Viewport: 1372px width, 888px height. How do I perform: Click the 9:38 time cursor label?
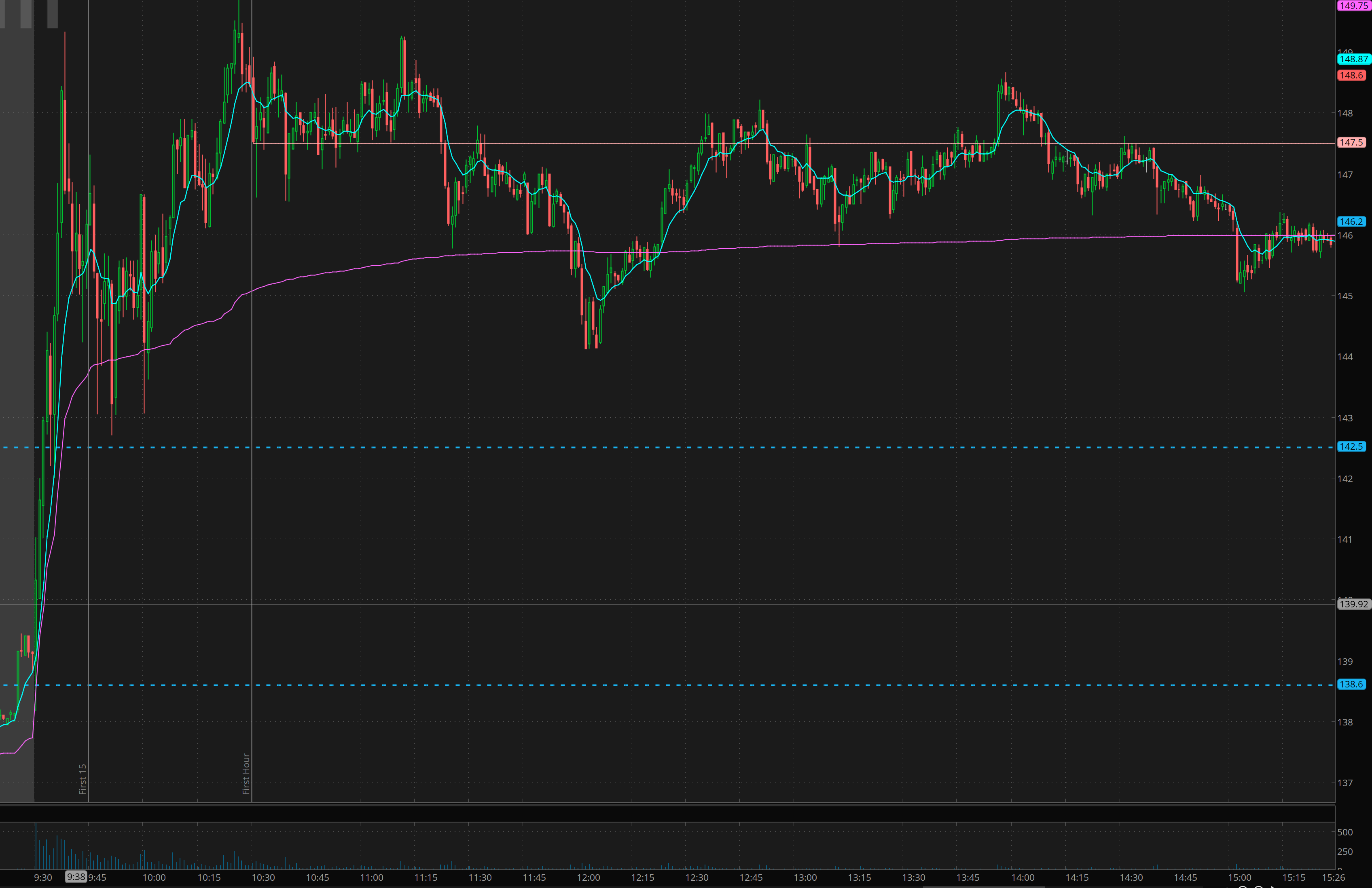click(76, 877)
